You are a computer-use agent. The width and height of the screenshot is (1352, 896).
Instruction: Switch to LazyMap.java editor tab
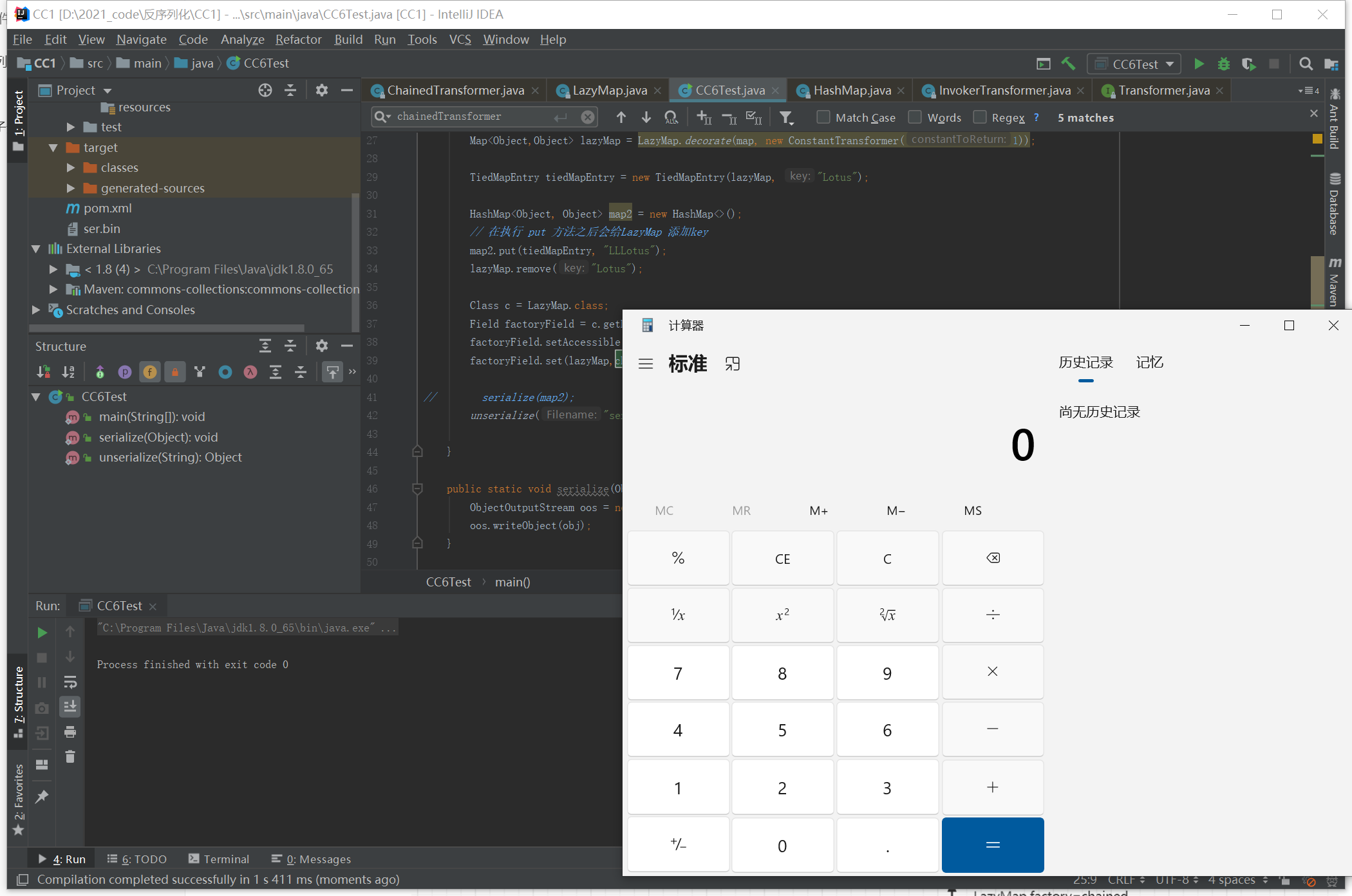pos(609,90)
